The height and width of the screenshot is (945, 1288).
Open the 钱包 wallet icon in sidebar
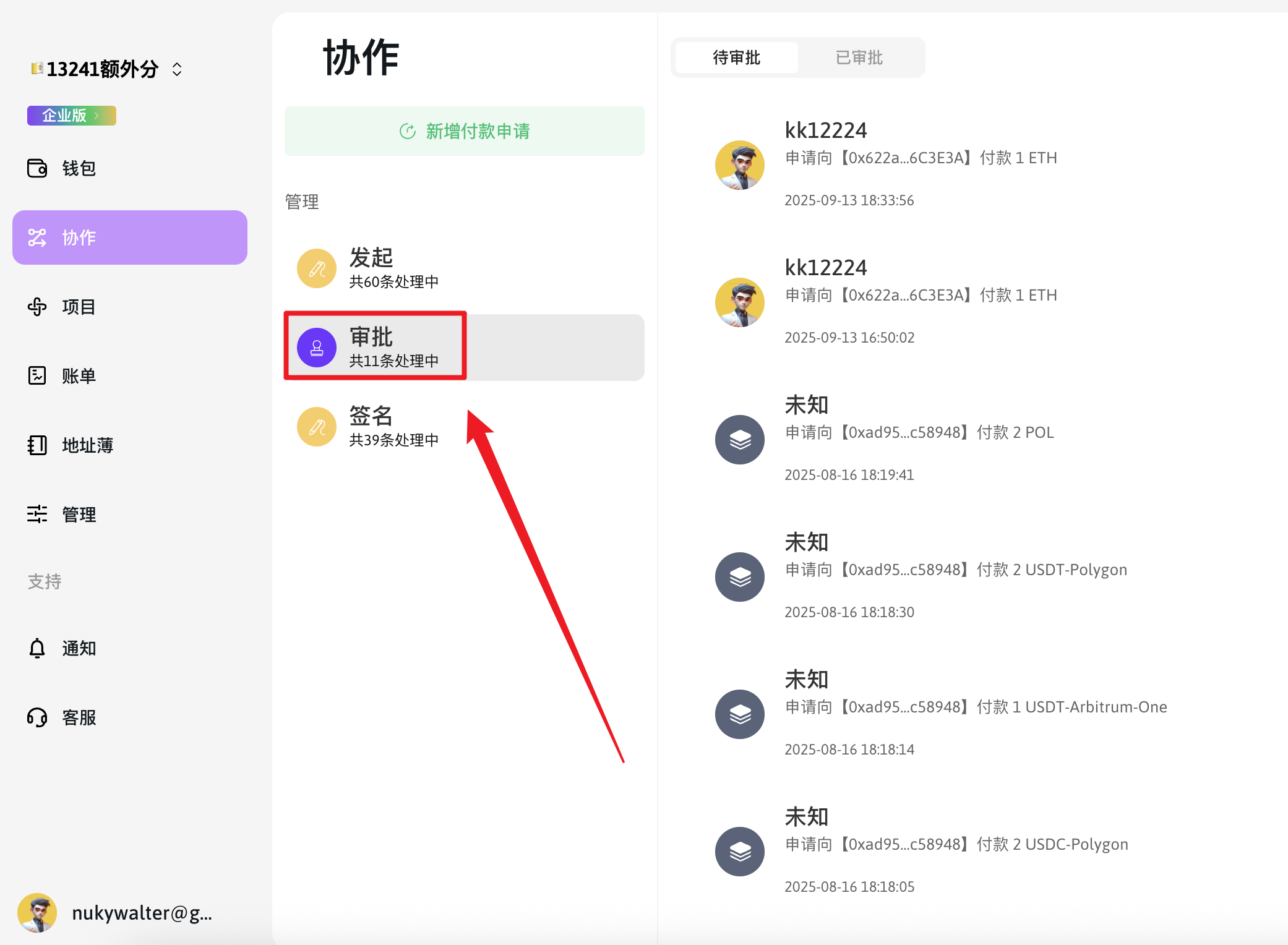37,168
